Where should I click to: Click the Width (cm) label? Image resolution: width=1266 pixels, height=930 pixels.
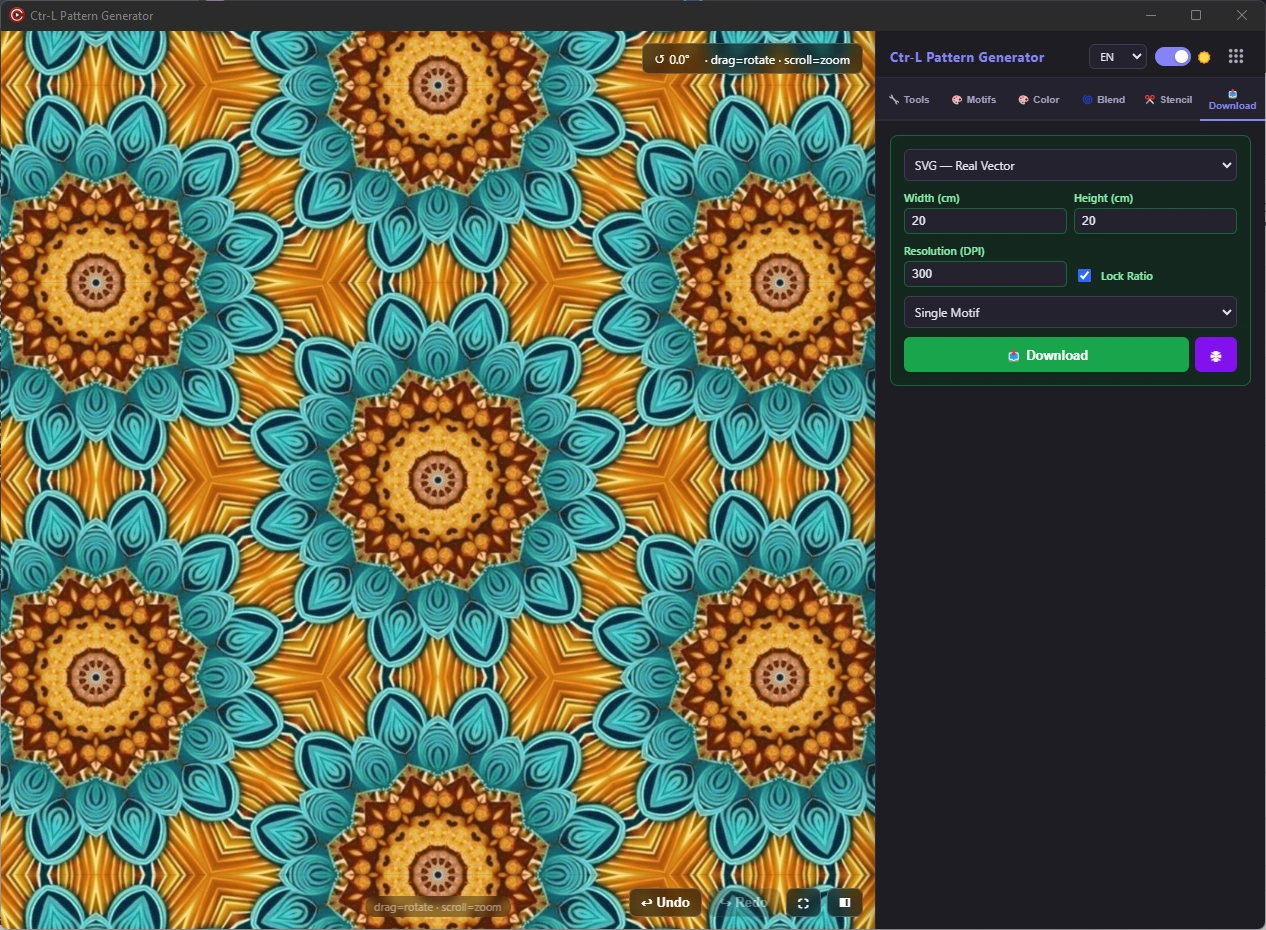click(x=932, y=198)
